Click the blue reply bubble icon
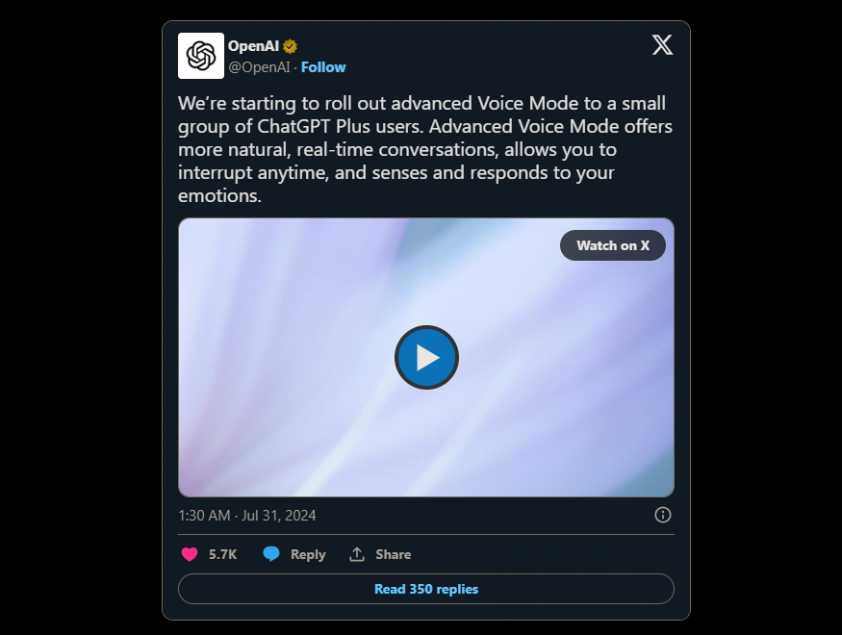 (271, 554)
